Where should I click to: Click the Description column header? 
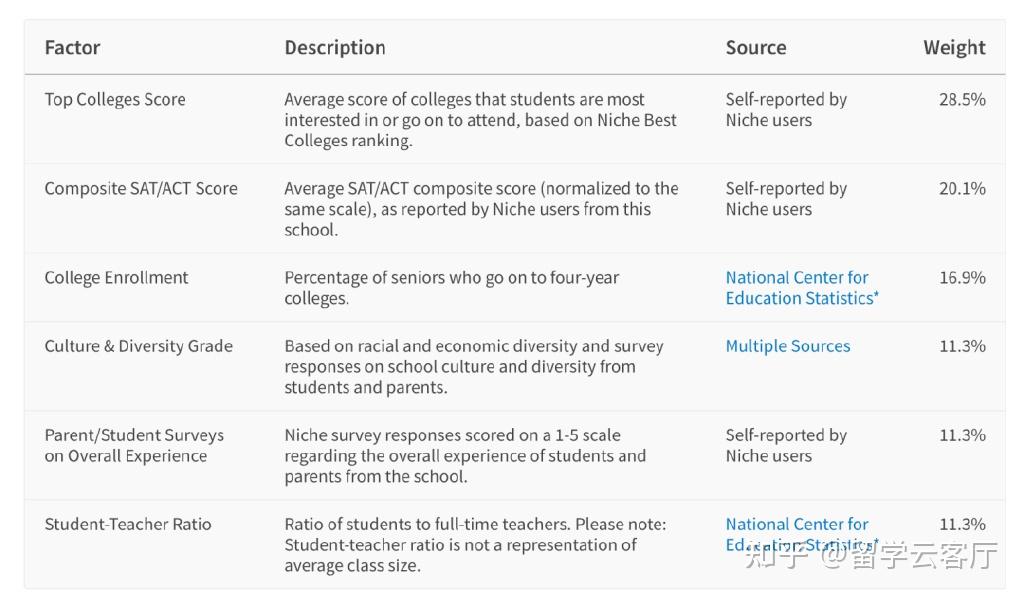(334, 48)
